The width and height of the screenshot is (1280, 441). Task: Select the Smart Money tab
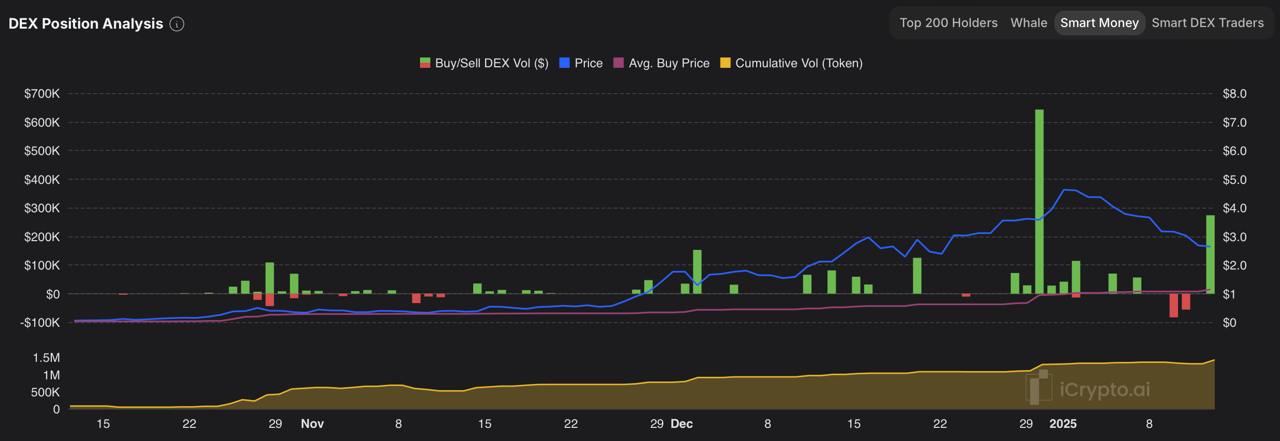pyautogui.click(x=1099, y=23)
